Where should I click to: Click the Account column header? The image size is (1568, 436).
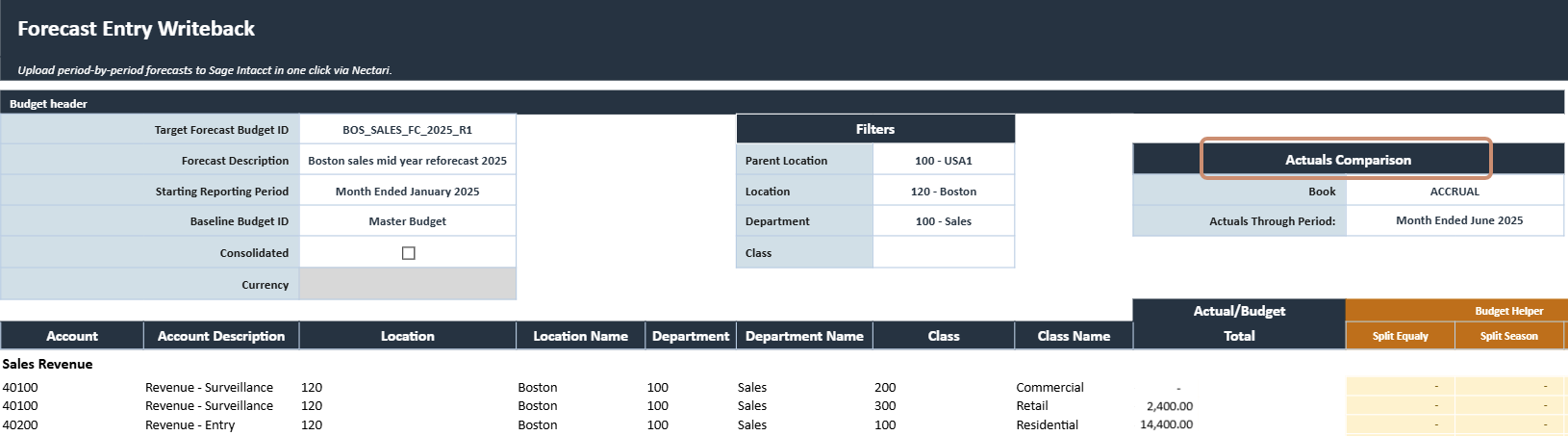pos(72,336)
